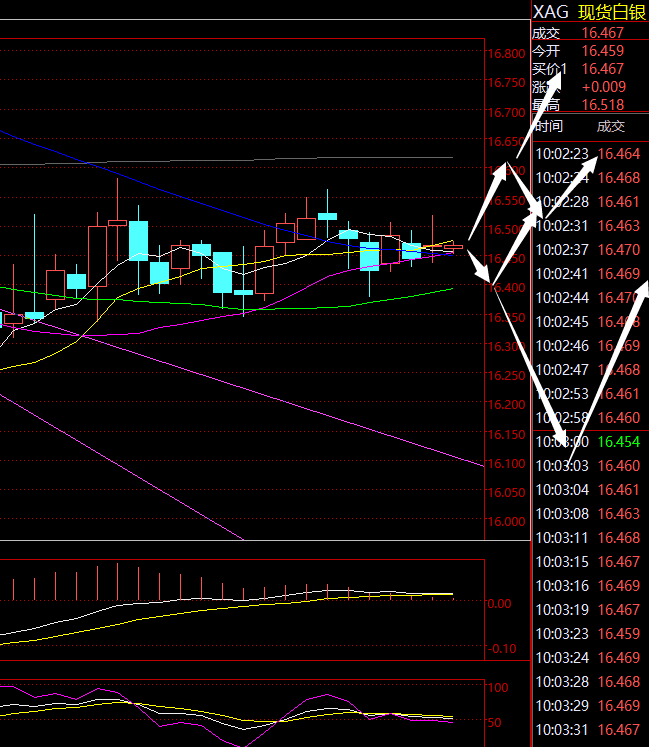Click the 0.00 MACD axis label
The width and height of the screenshot is (649, 747).
499,604
